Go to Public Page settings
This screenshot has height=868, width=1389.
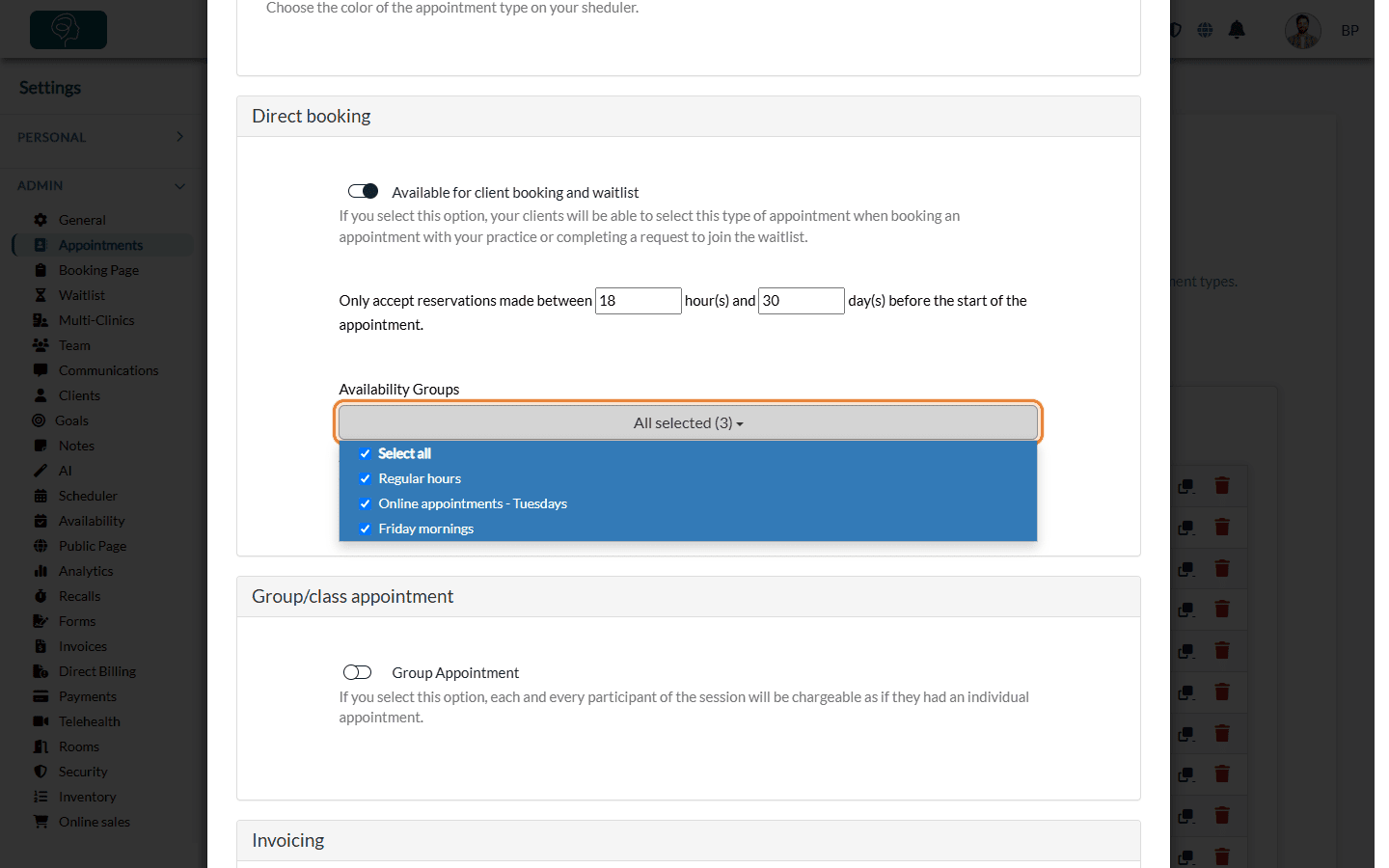tap(93, 546)
